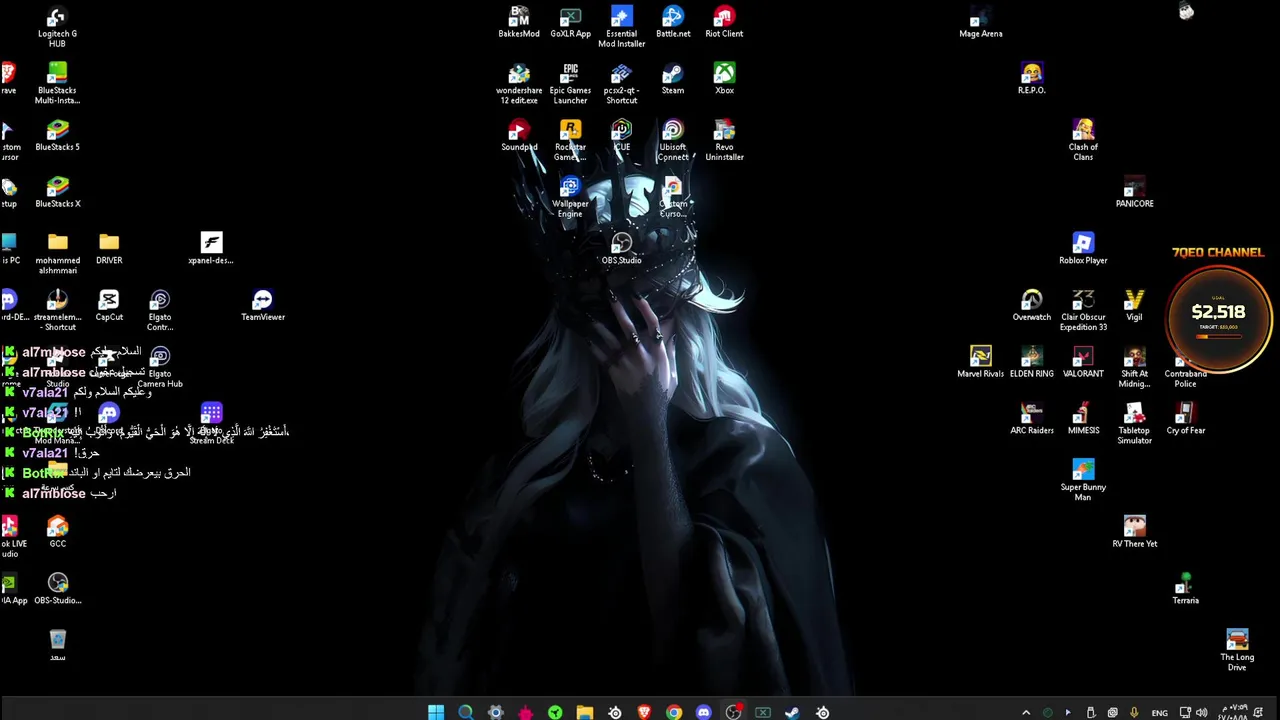The height and width of the screenshot is (720, 1280).
Task: Launch Battle.net from the desktop
Action: (x=673, y=22)
